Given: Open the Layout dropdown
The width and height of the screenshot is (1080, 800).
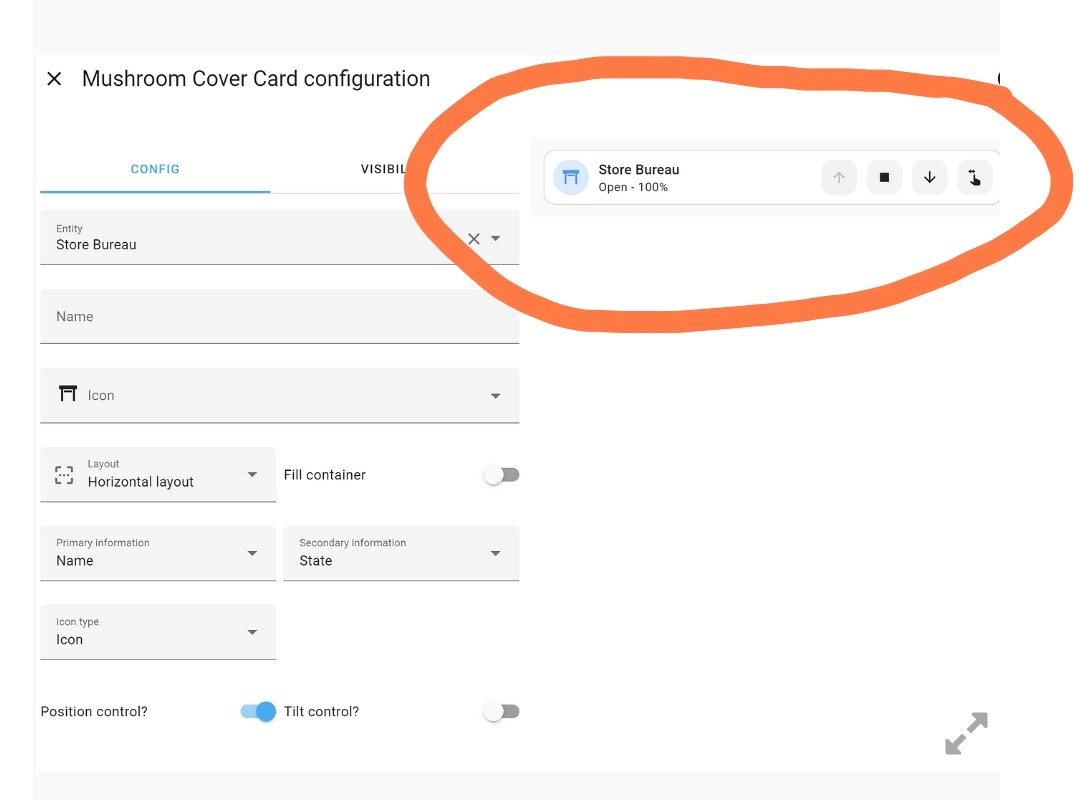Looking at the screenshot, I should coord(158,475).
